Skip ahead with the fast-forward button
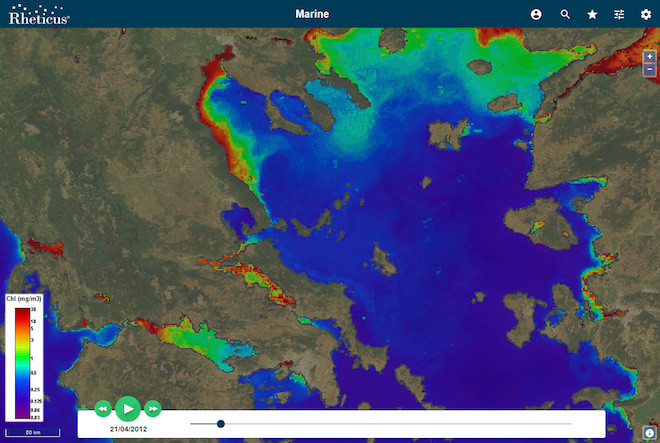 153,408
